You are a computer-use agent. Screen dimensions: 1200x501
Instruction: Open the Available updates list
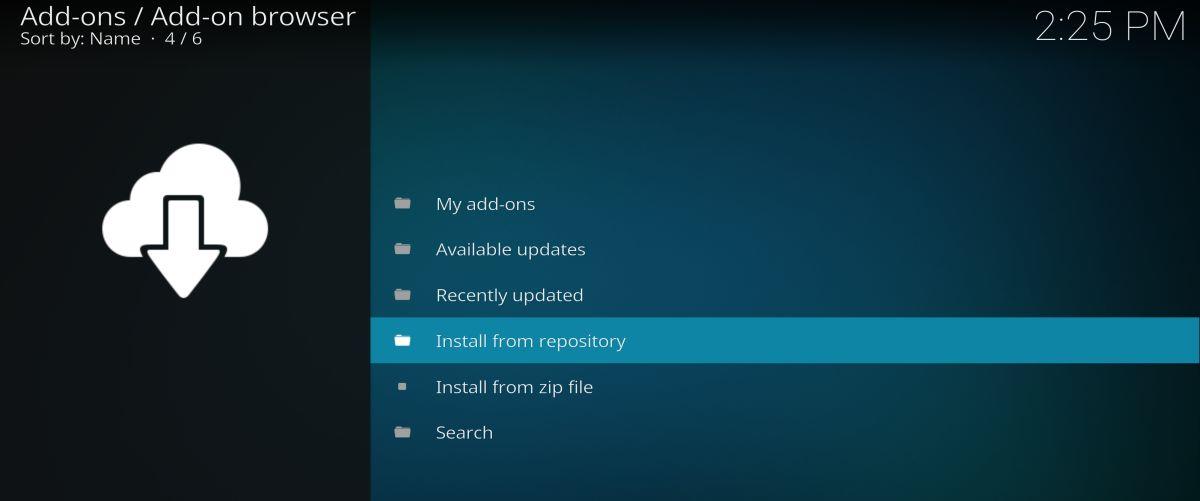[510, 250]
